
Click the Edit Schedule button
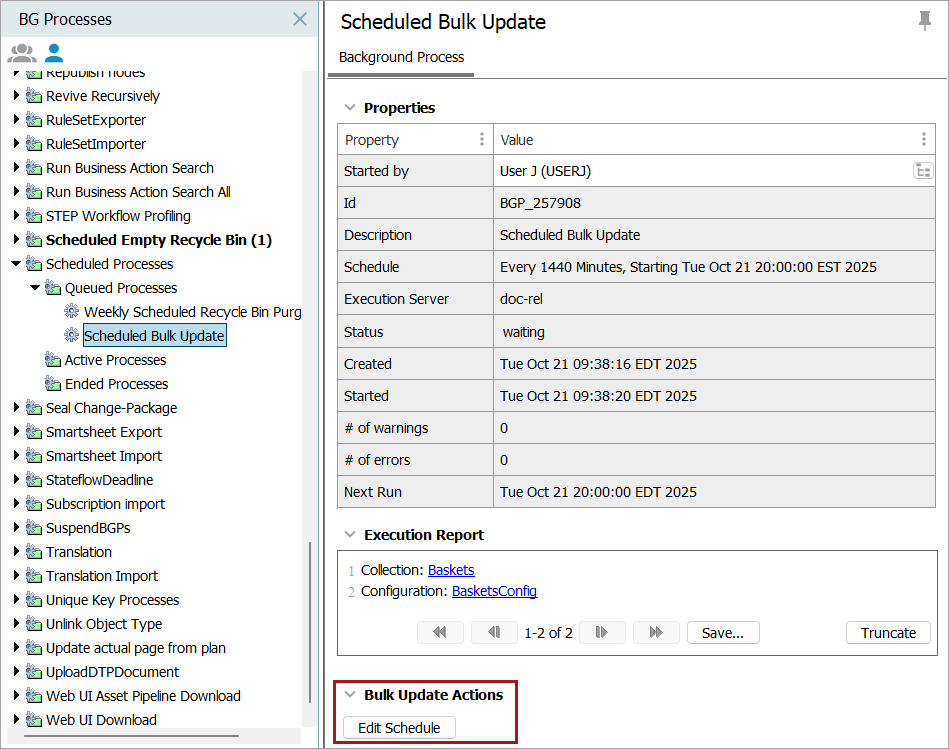(x=399, y=728)
